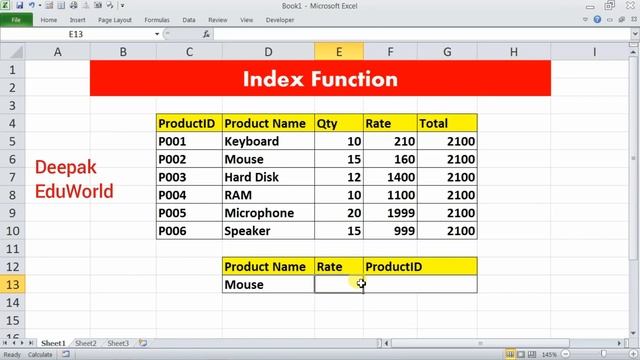Select column A header
This screenshot has width=640, height=360.
(58, 52)
